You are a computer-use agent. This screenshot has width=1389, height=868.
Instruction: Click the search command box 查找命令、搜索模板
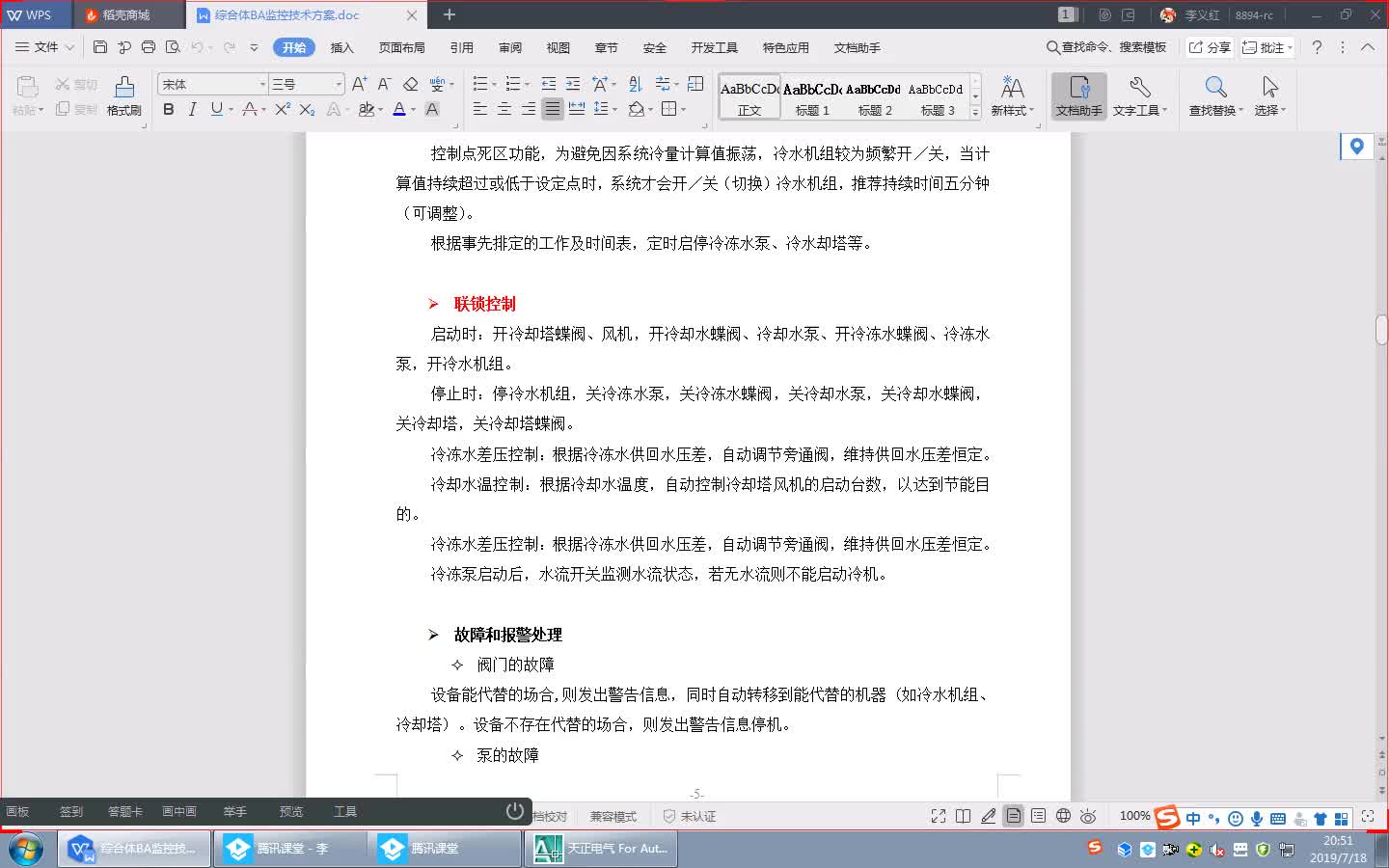pos(1107,47)
